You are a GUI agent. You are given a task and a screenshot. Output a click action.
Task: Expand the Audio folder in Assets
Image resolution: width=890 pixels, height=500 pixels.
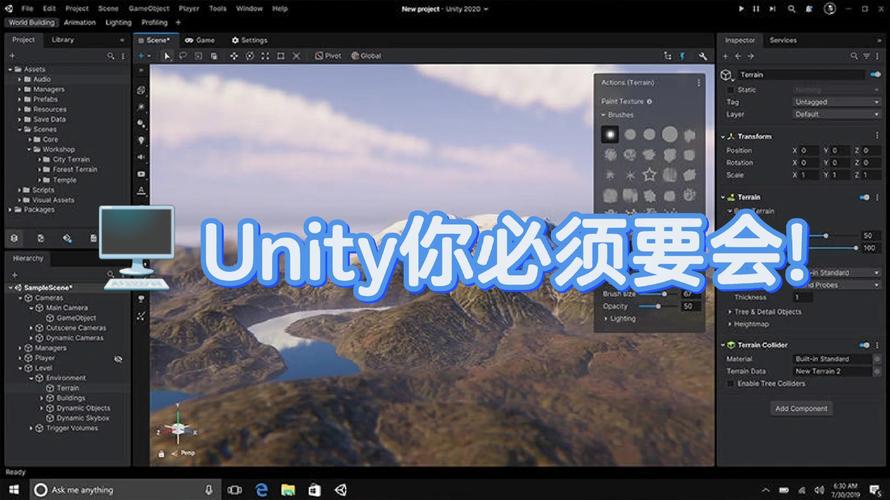(19, 79)
